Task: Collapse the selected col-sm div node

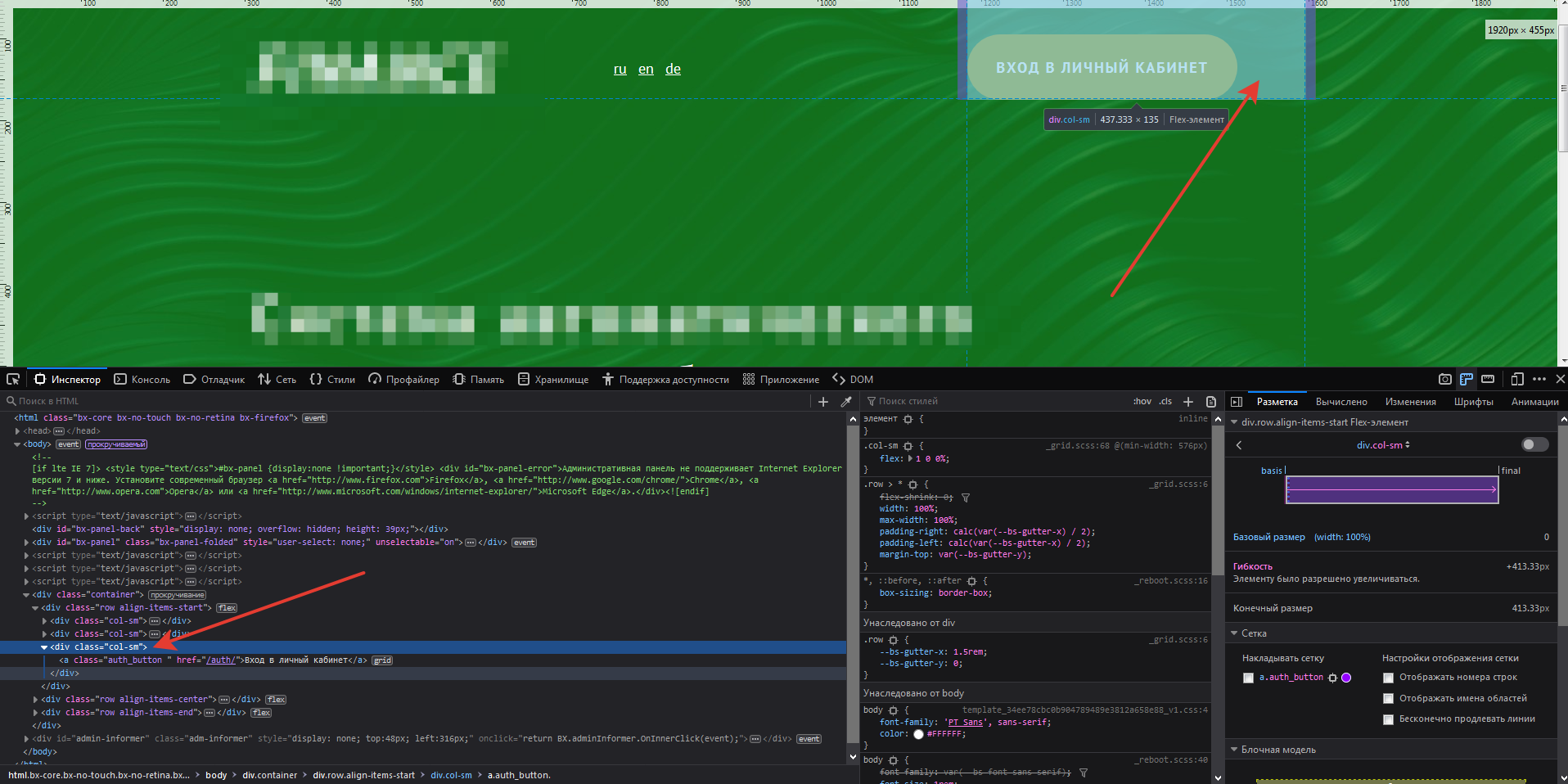Action: point(44,647)
